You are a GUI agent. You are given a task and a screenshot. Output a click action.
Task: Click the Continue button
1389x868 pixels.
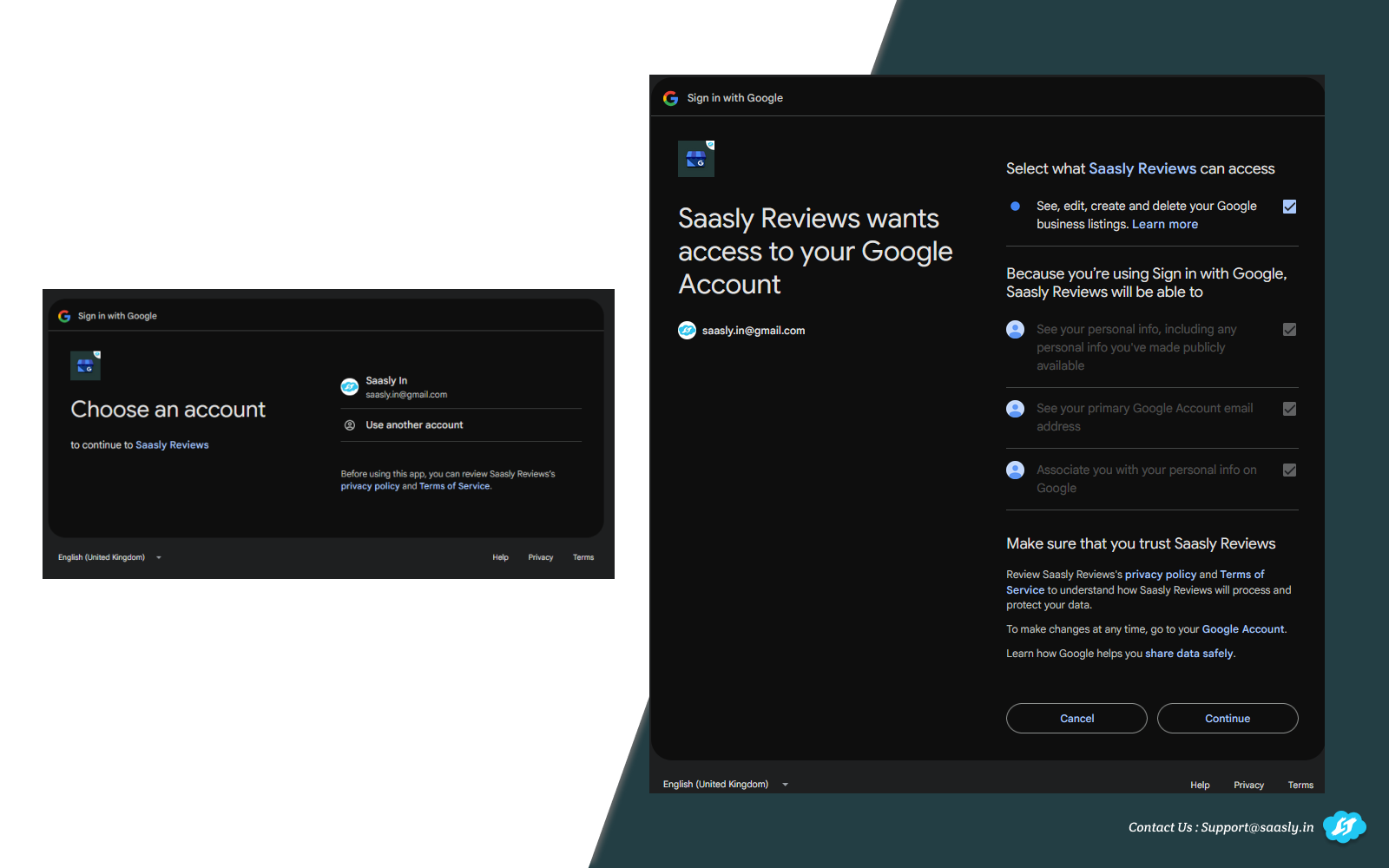[1228, 719]
